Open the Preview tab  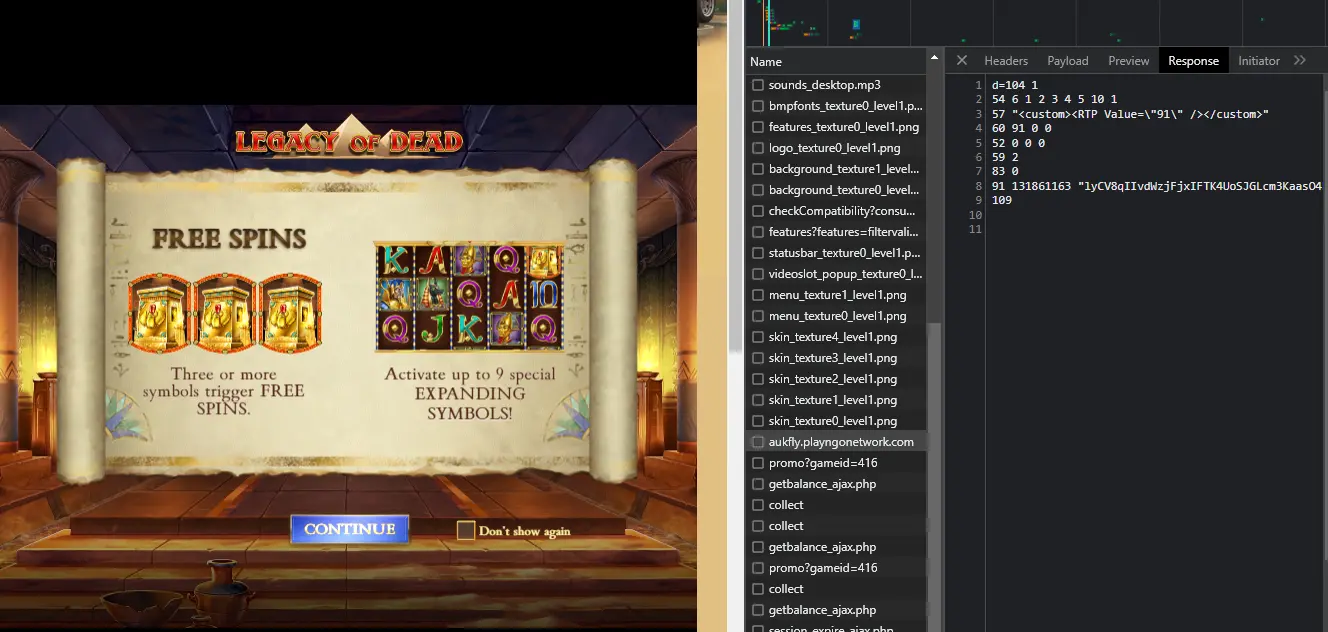coord(1129,61)
